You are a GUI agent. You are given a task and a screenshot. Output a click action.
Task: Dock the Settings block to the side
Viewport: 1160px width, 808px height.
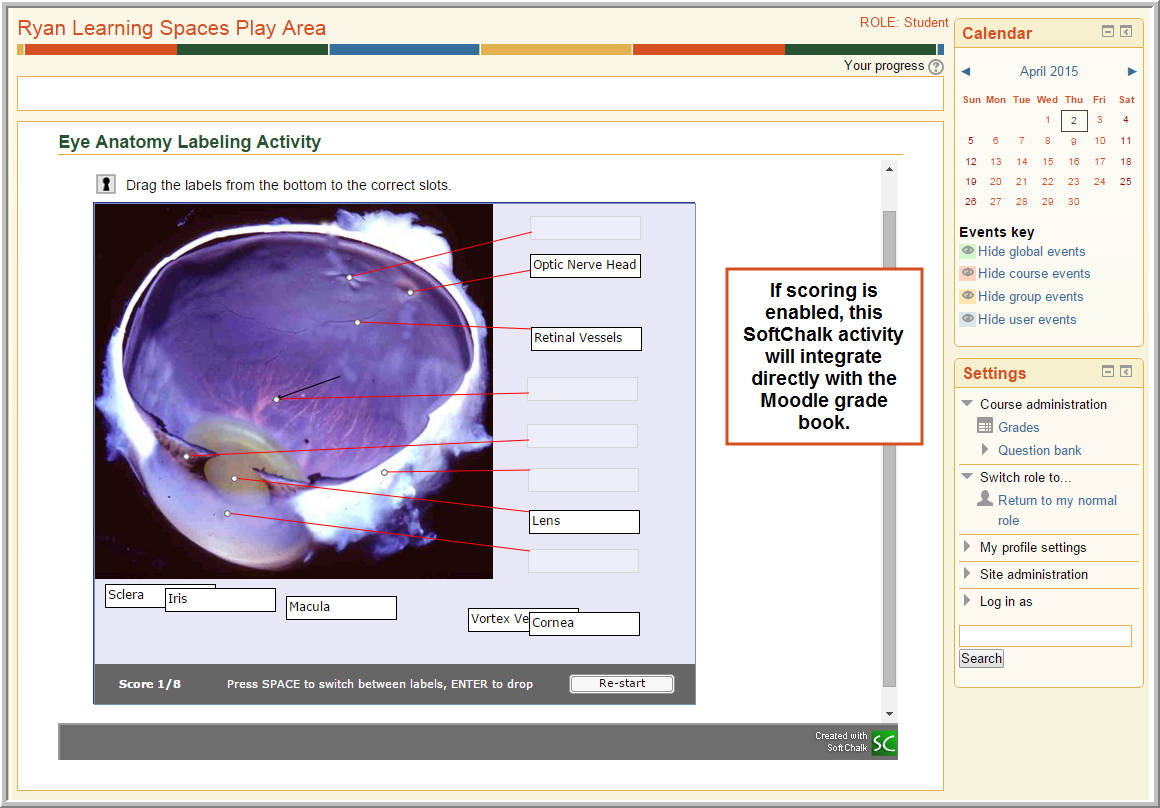click(1126, 371)
